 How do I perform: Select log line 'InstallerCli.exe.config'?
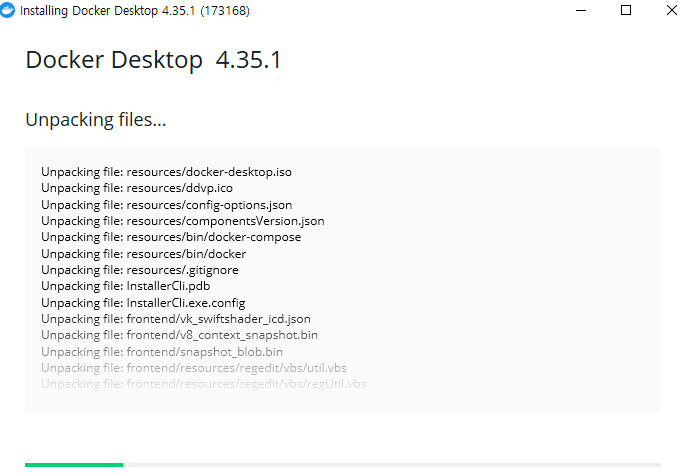(143, 303)
